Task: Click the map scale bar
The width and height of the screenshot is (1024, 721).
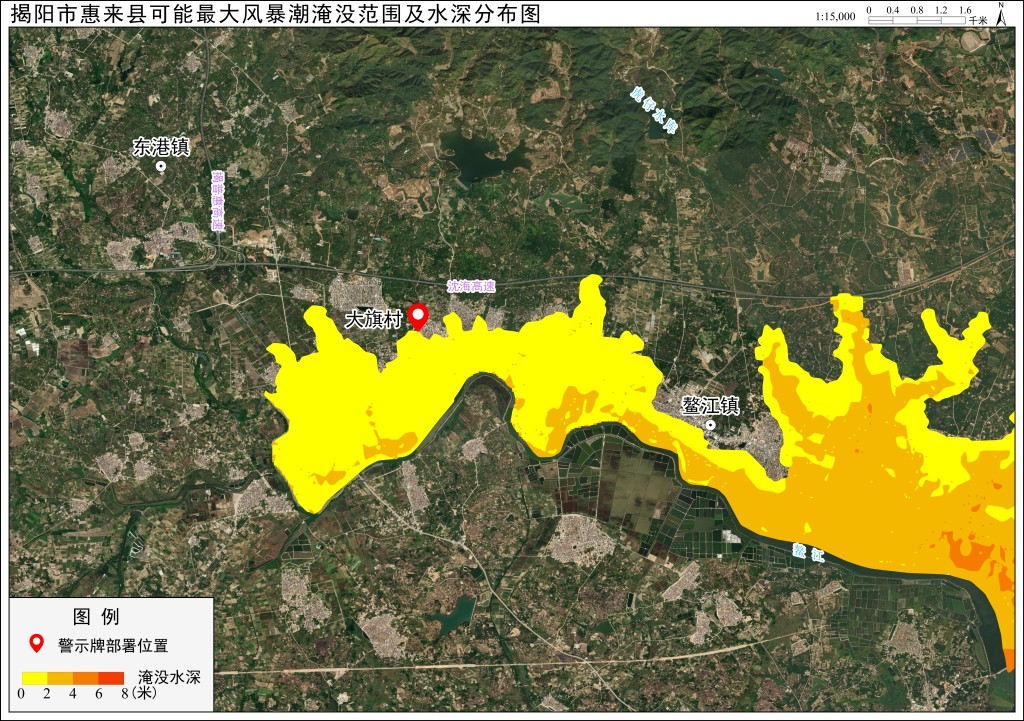Action: pyautogui.click(x=916, y=20)
